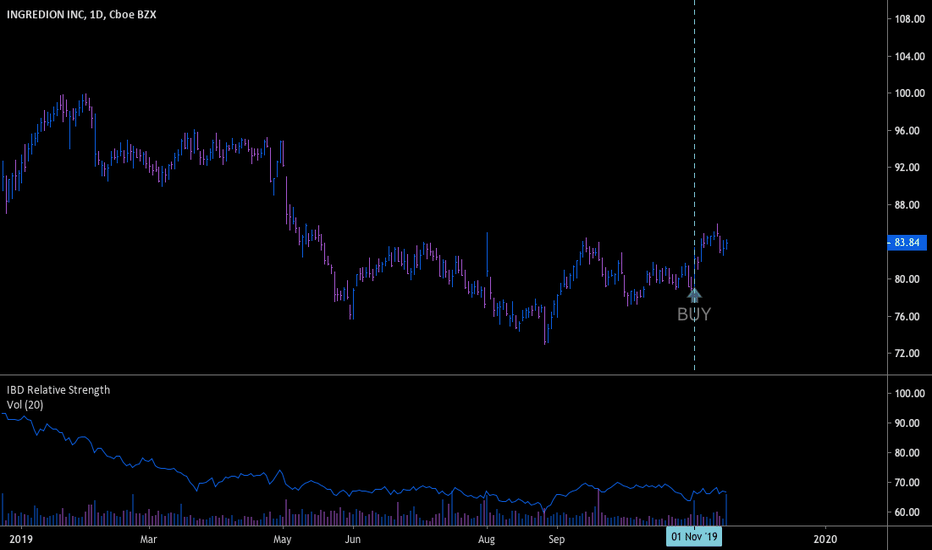Click the Vol (20) indicator label
Image resolution: width=932 pixels, height=550 pixels.
pos(25,405)
